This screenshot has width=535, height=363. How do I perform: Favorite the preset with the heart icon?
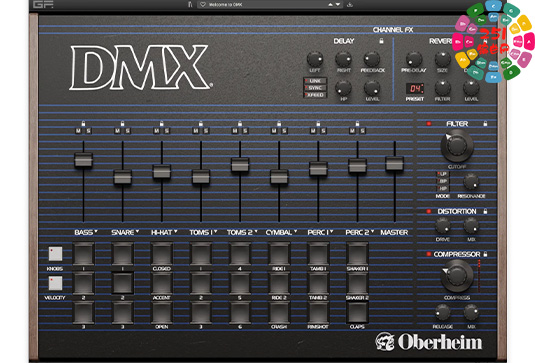coord(203,4)
